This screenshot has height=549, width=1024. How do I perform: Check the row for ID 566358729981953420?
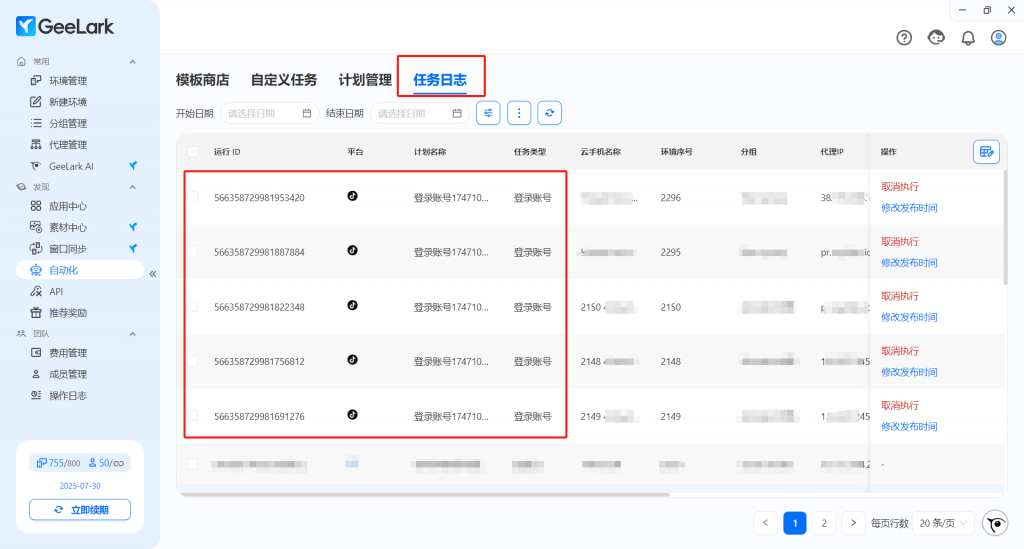tap(192, 197)
